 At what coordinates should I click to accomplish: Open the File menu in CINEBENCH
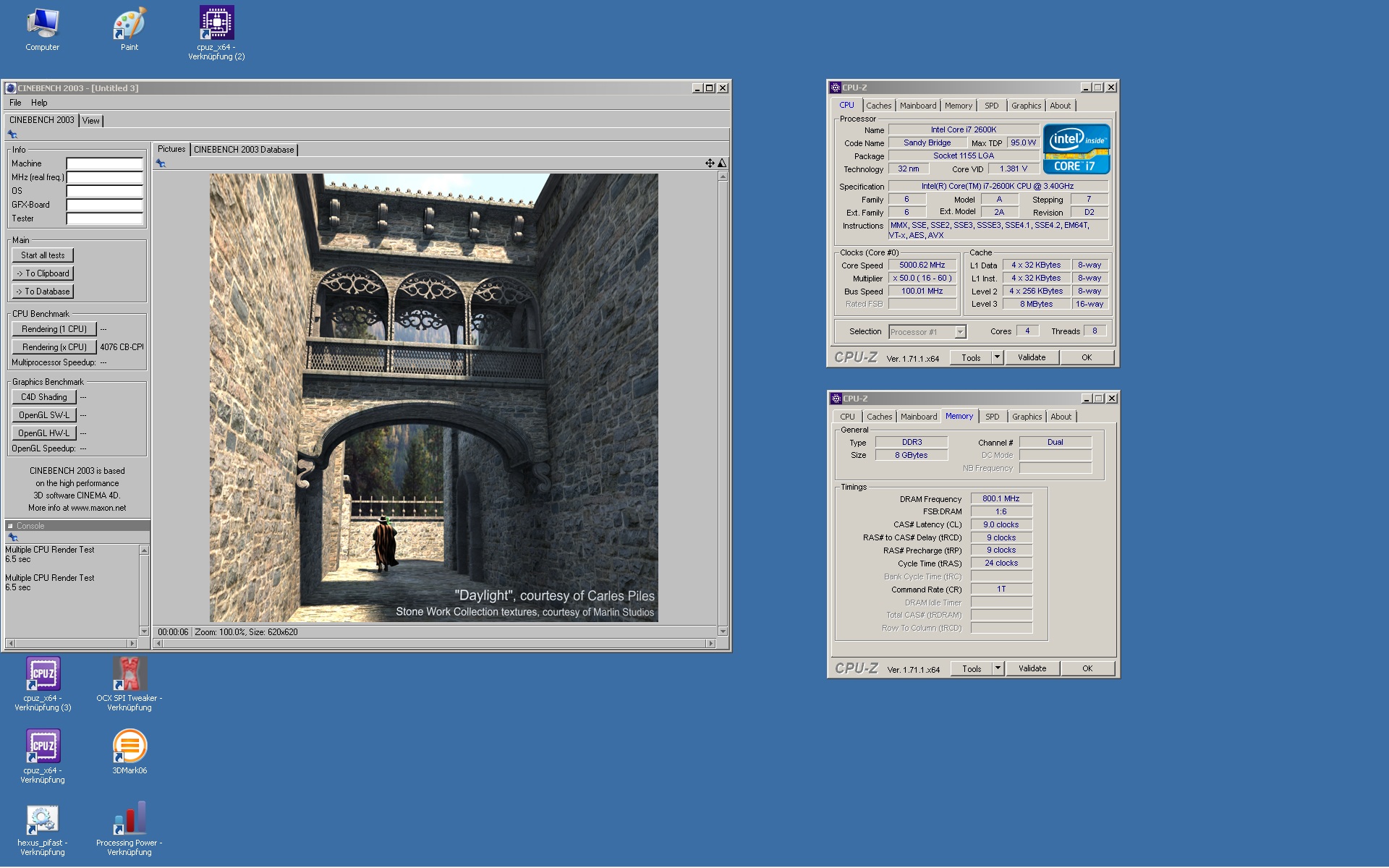(x=15, y=103)
